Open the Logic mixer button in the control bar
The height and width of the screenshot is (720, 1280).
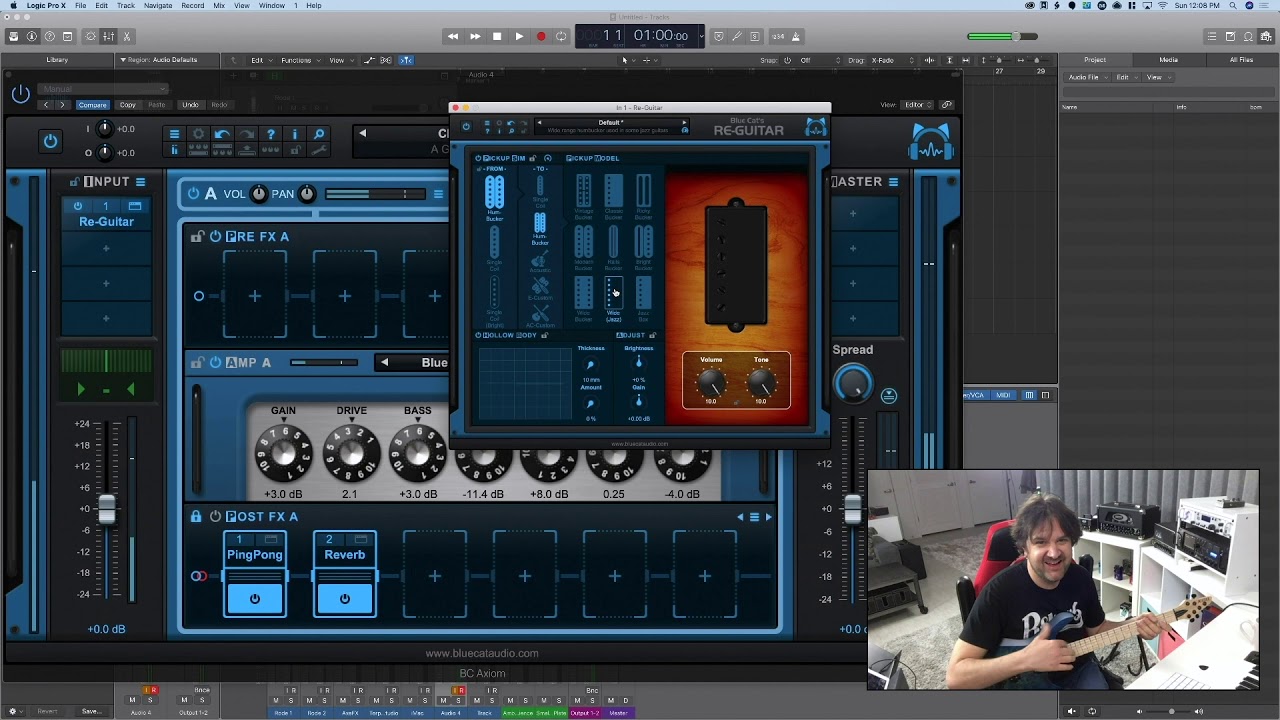[108, 36]
